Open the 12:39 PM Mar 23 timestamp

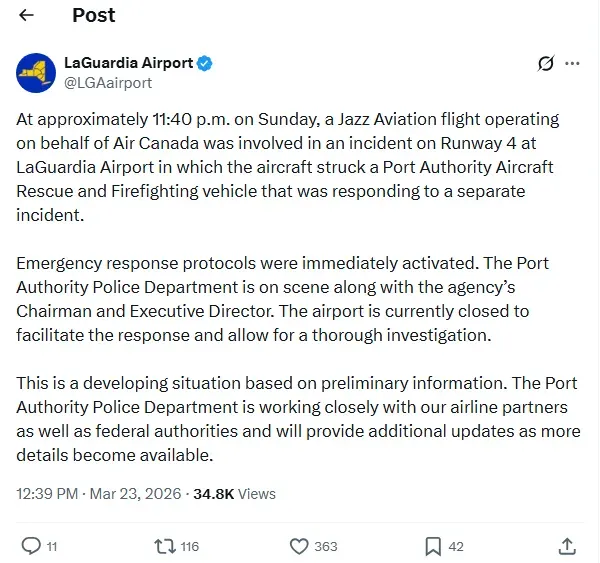(99, 494)
